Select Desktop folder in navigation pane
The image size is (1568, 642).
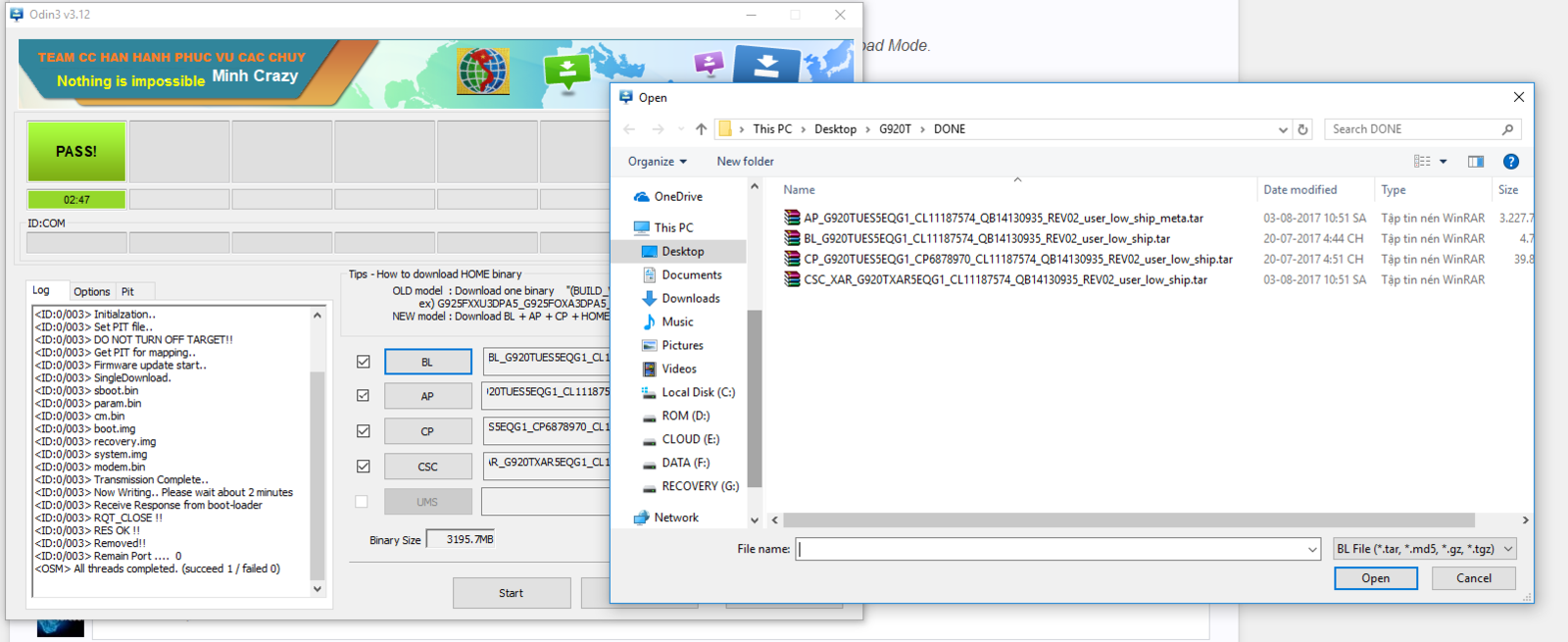682,252
